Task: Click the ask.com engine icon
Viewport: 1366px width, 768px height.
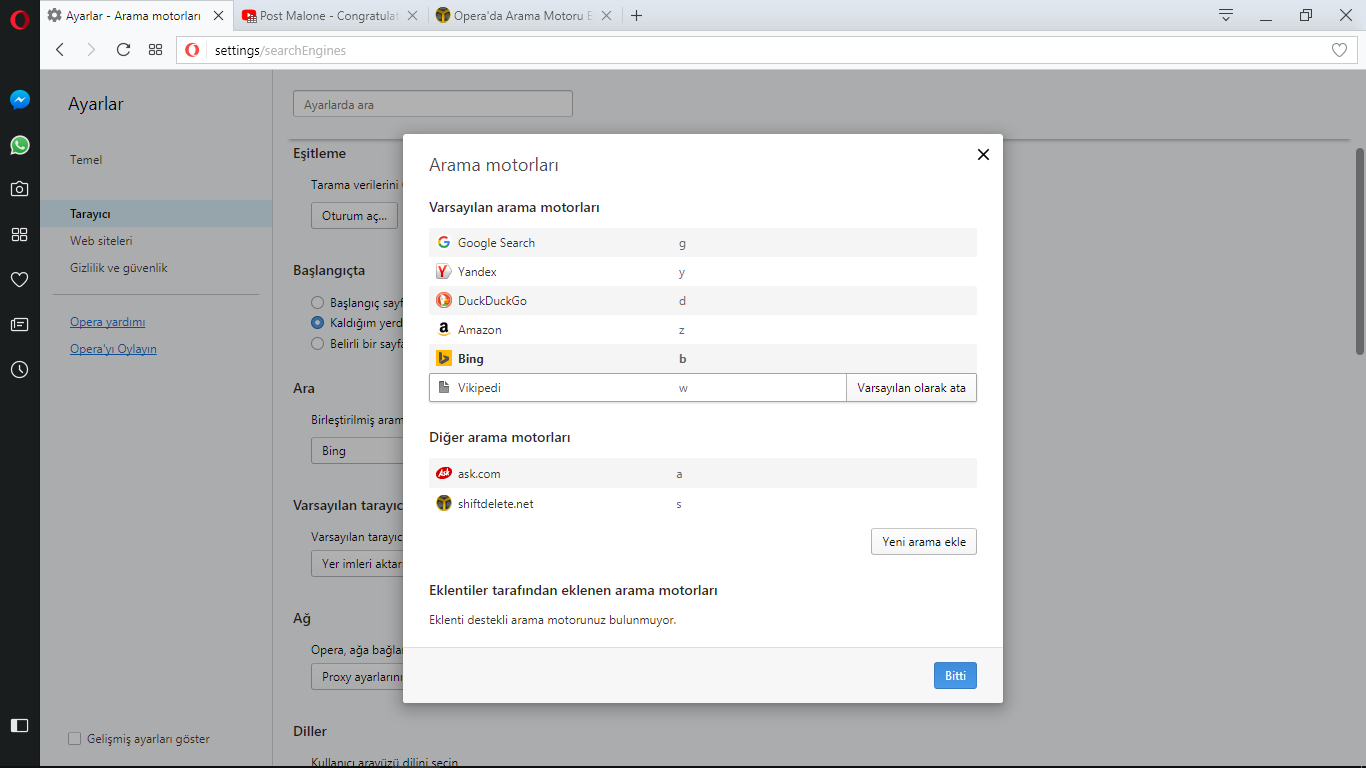Action: click(x=444, y=473)
